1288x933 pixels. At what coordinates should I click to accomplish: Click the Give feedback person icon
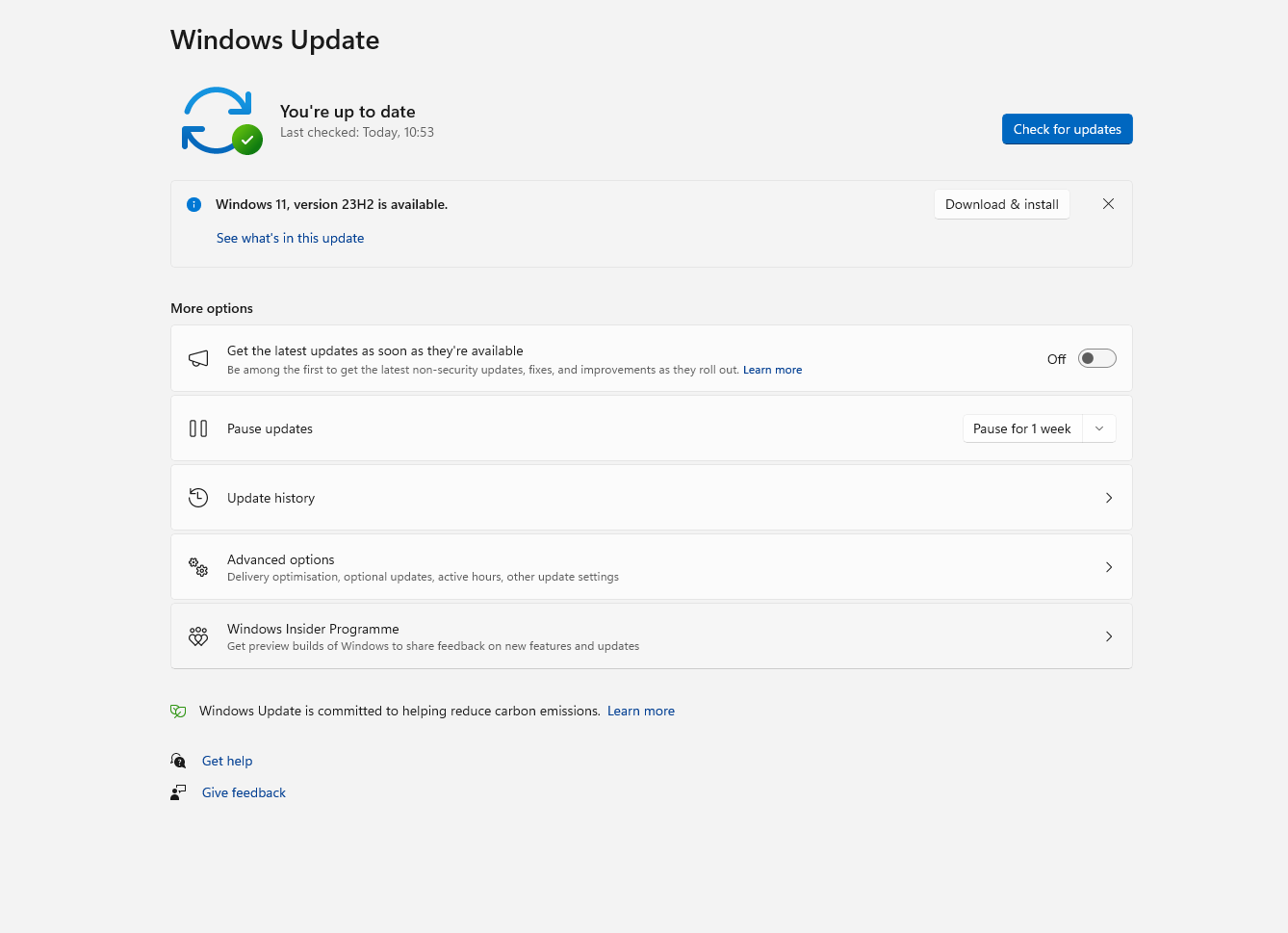178,792
